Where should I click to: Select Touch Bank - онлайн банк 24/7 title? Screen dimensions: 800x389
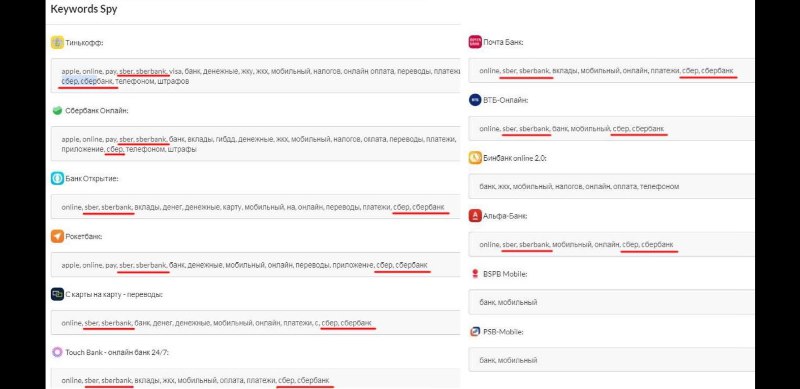117,352
